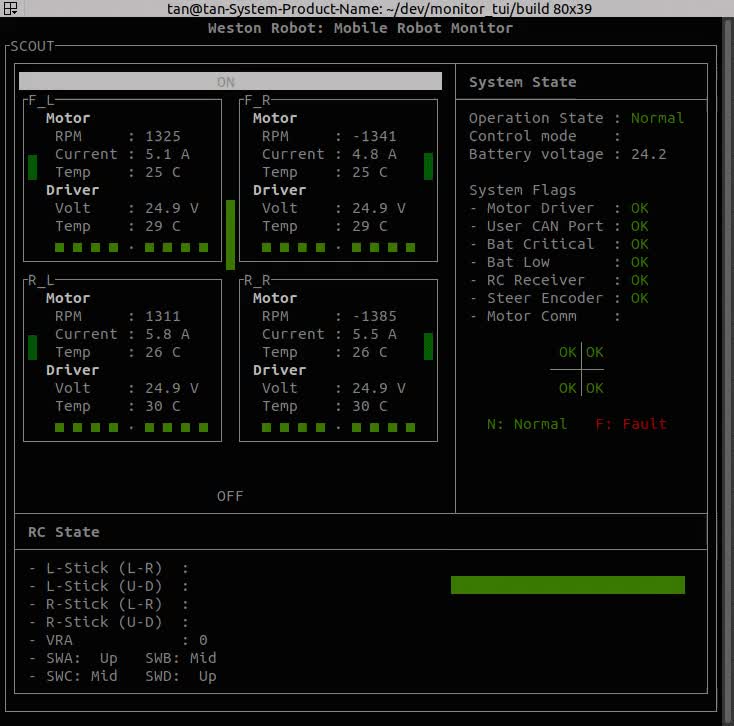Click the R-Stick (U-D) row

[x=109, y=622]
